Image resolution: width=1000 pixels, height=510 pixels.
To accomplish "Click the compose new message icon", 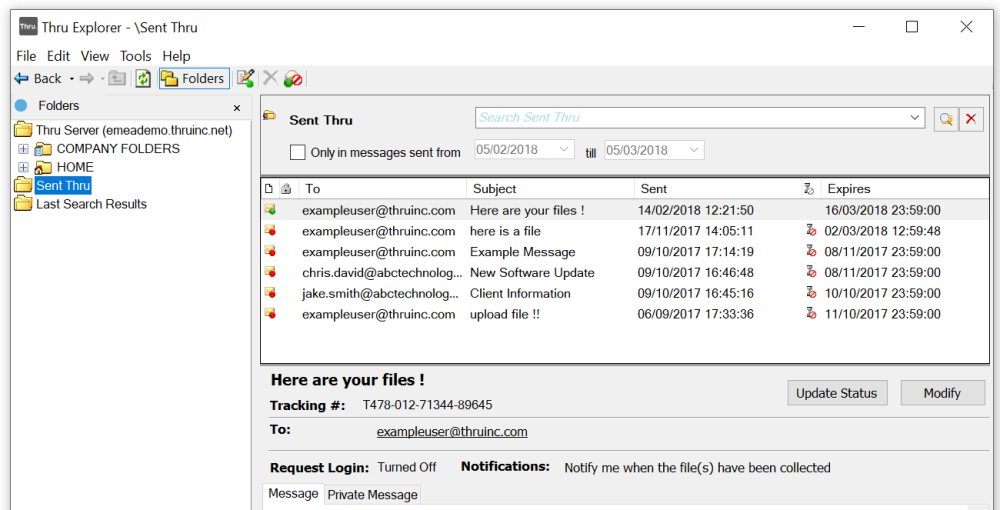I will tap(246, 78).
